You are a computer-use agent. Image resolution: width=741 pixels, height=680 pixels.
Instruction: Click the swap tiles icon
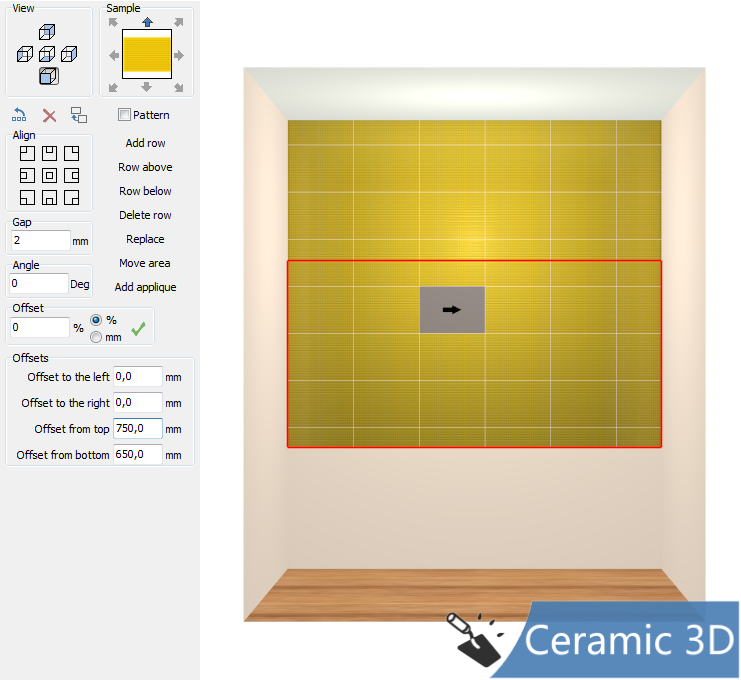click(79, 115)
